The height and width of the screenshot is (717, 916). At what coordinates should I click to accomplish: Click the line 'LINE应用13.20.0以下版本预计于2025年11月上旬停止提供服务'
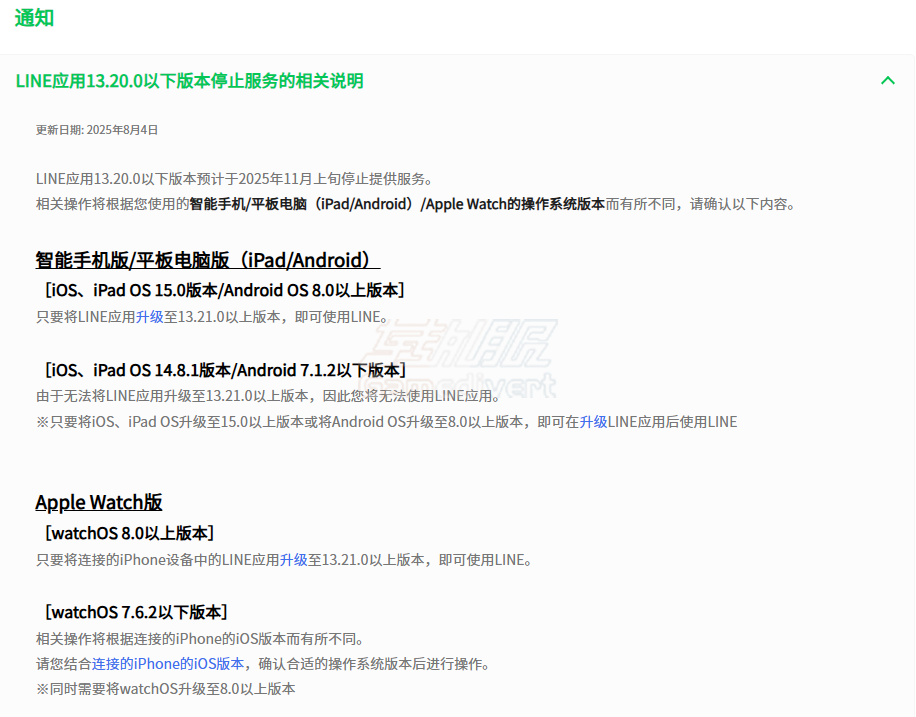pyautogui.click(x=234, y=179)
